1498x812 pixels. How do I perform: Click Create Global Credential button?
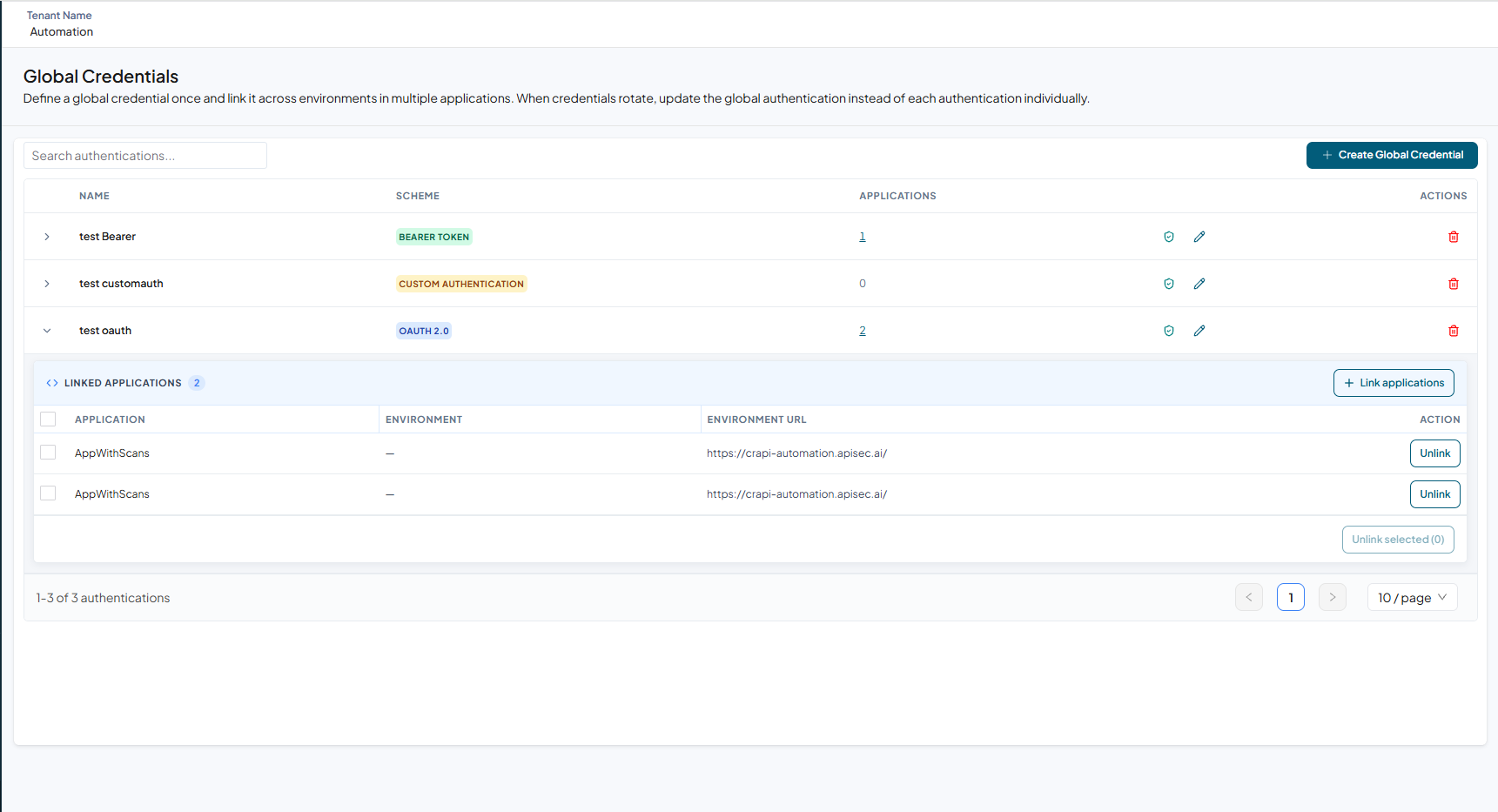(1392, 155)
